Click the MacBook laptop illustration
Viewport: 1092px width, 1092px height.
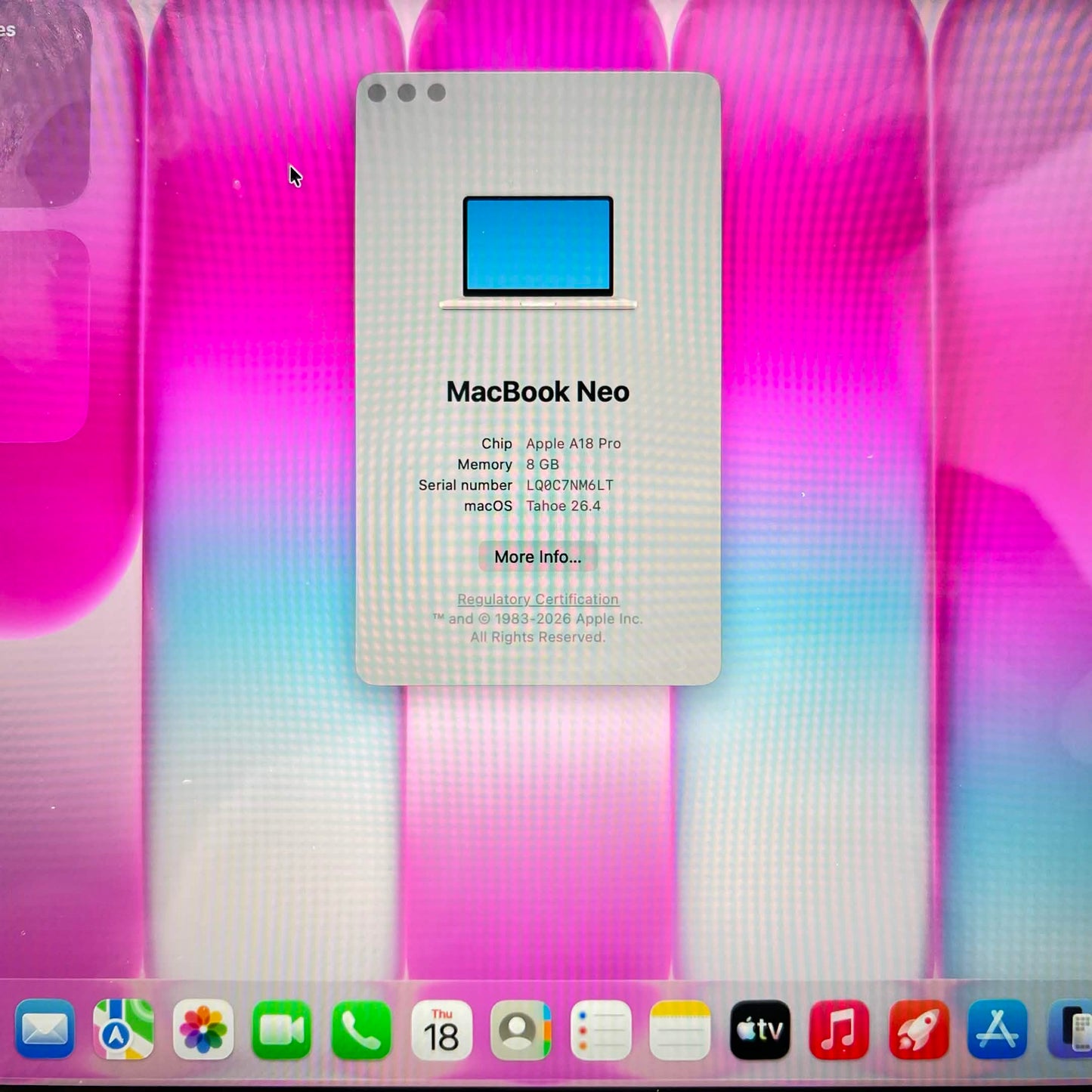(538, 252)
